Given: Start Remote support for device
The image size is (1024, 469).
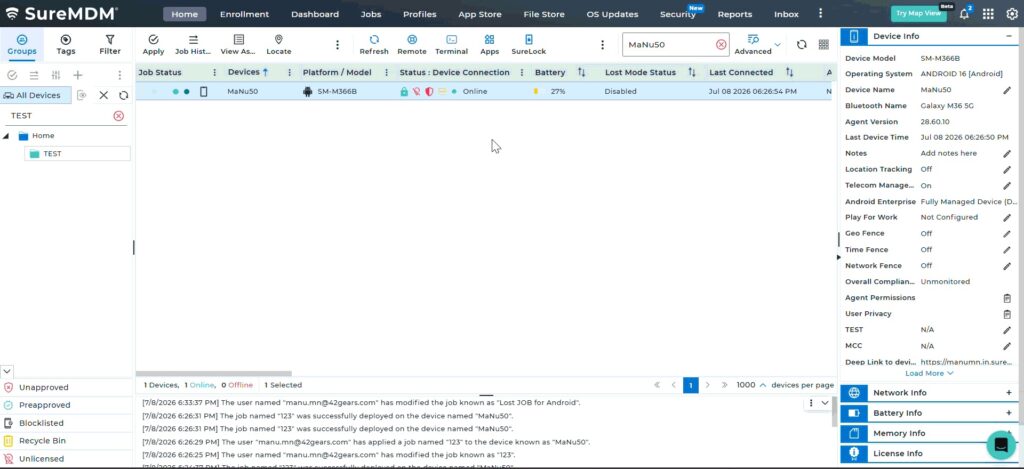Looking at the screenshot, I should (412, 44).
